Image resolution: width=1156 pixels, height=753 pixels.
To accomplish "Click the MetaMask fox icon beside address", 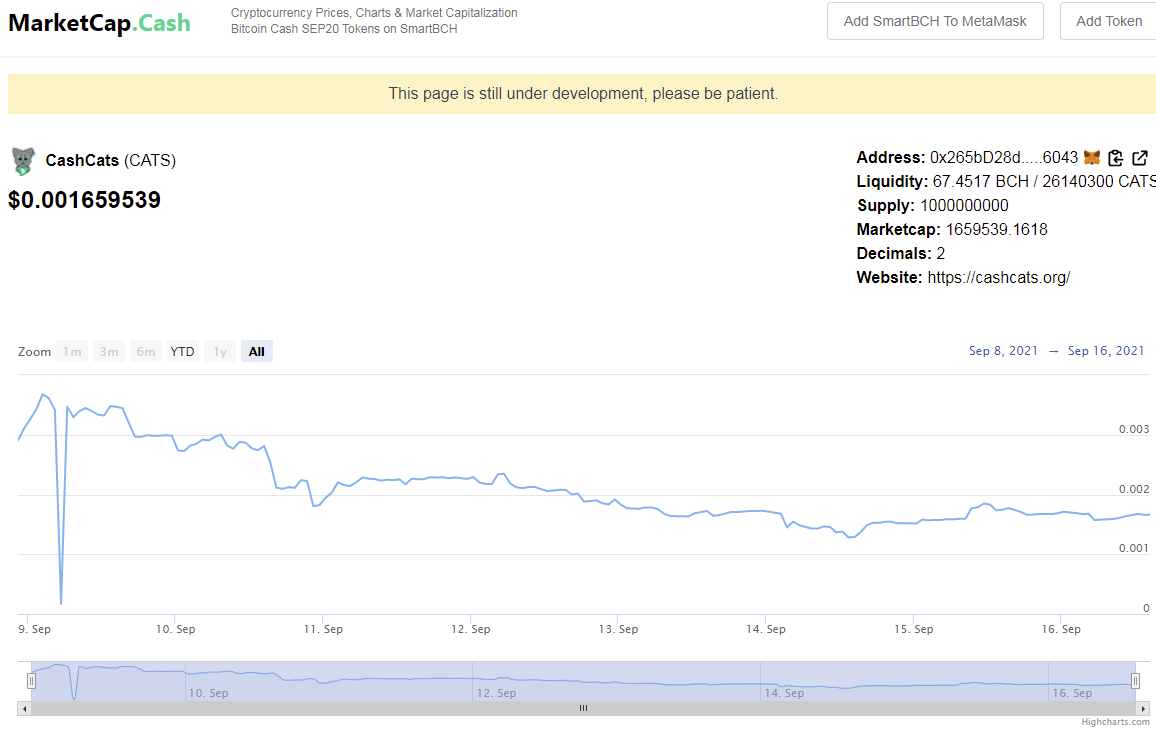I will tap(1092, 158).
